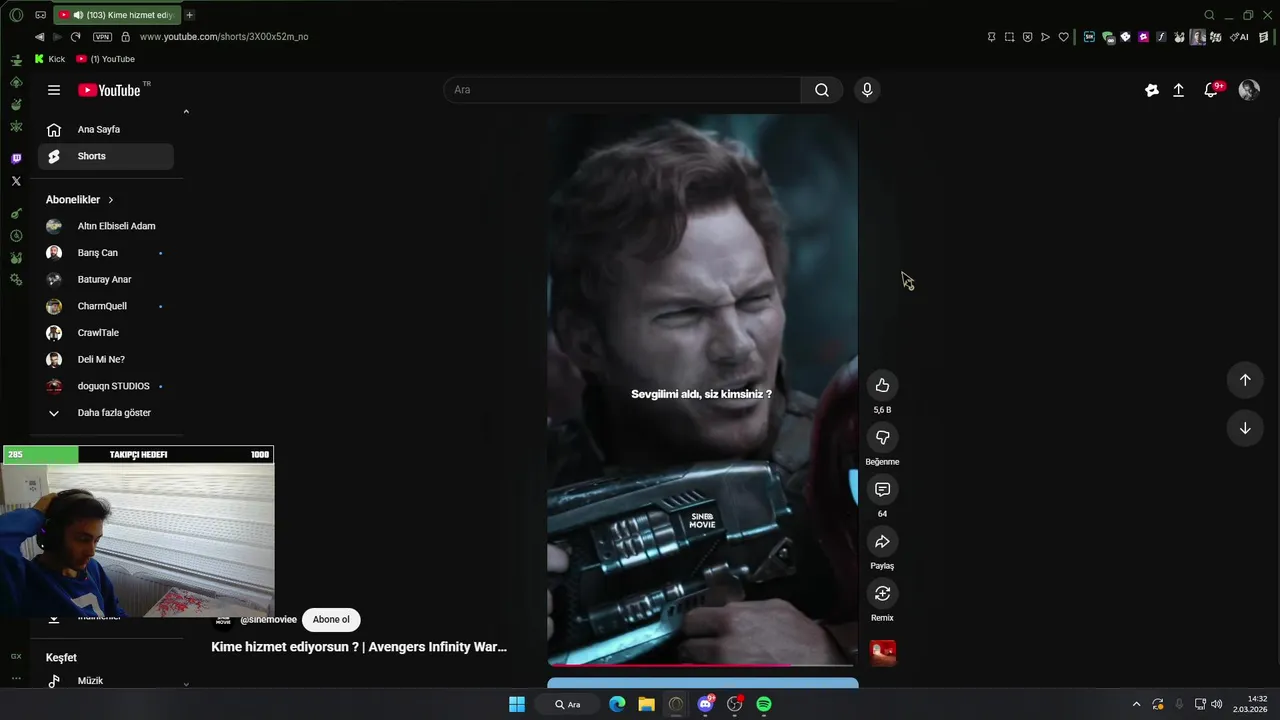1280x720 pixels.
Task: Open Ana Sayfa in YouTube sidebar
Action: pos(106,129)
